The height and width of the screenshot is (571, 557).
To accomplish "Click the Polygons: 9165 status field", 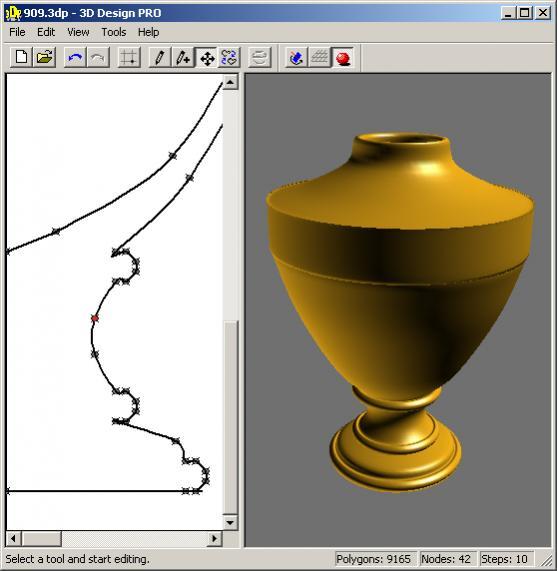I will click(376, 559).
